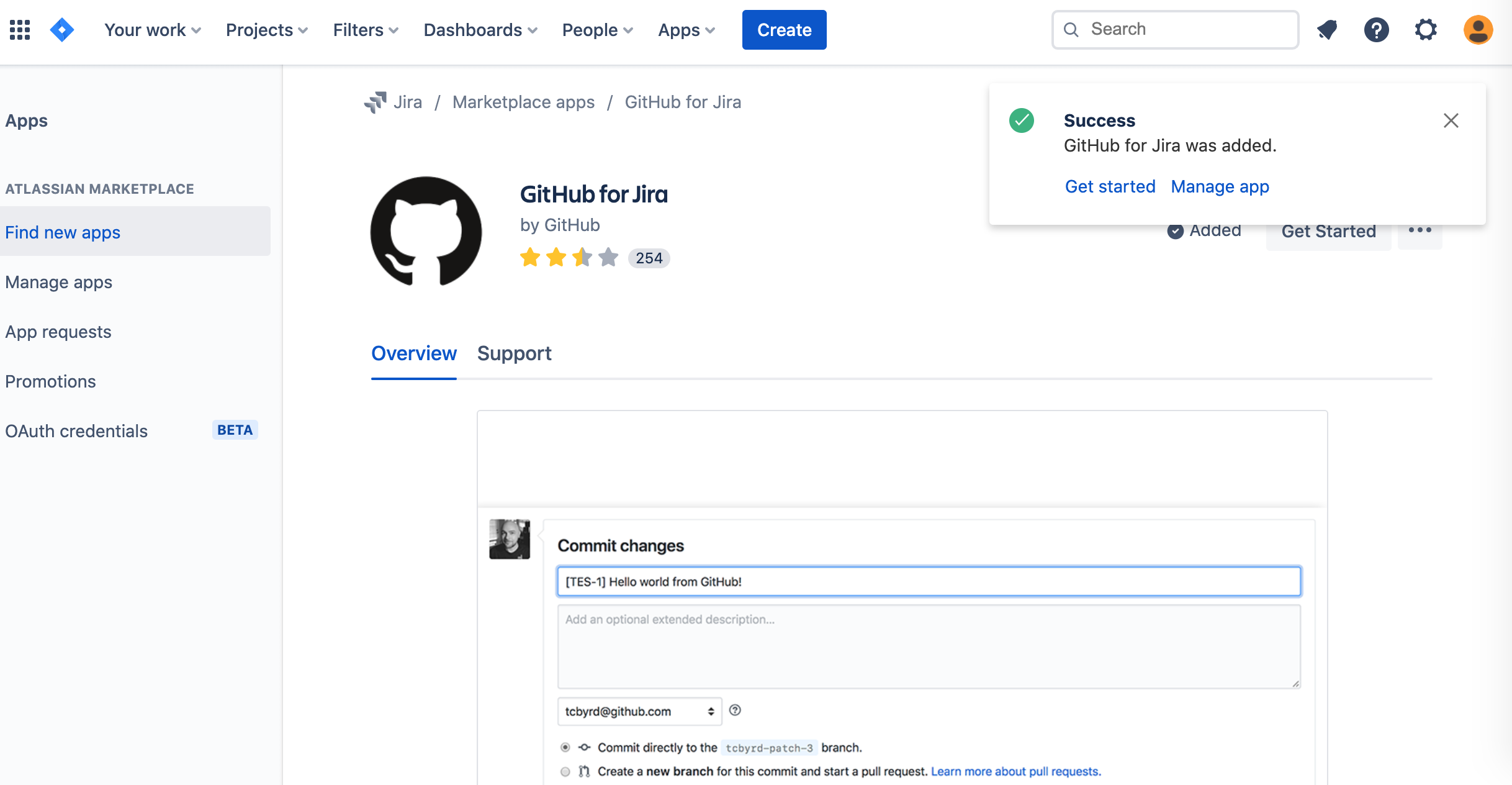Open the app switcher grid icon
Image resolution: width=1512 pixels, height=785 pixels.
point(20,30)
